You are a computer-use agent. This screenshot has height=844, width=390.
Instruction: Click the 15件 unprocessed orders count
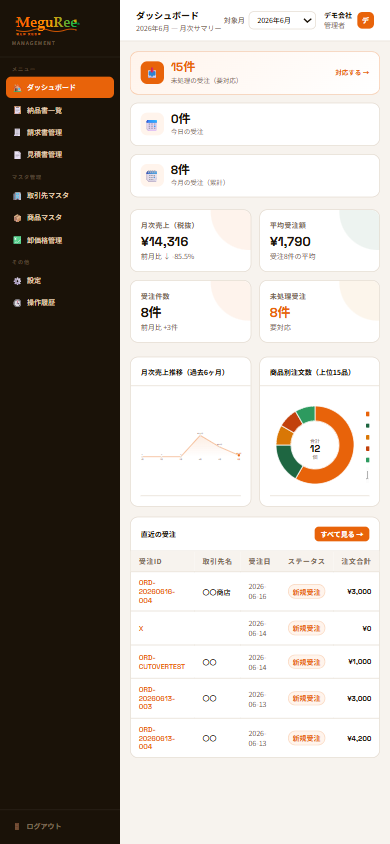[x=183, y=67]
